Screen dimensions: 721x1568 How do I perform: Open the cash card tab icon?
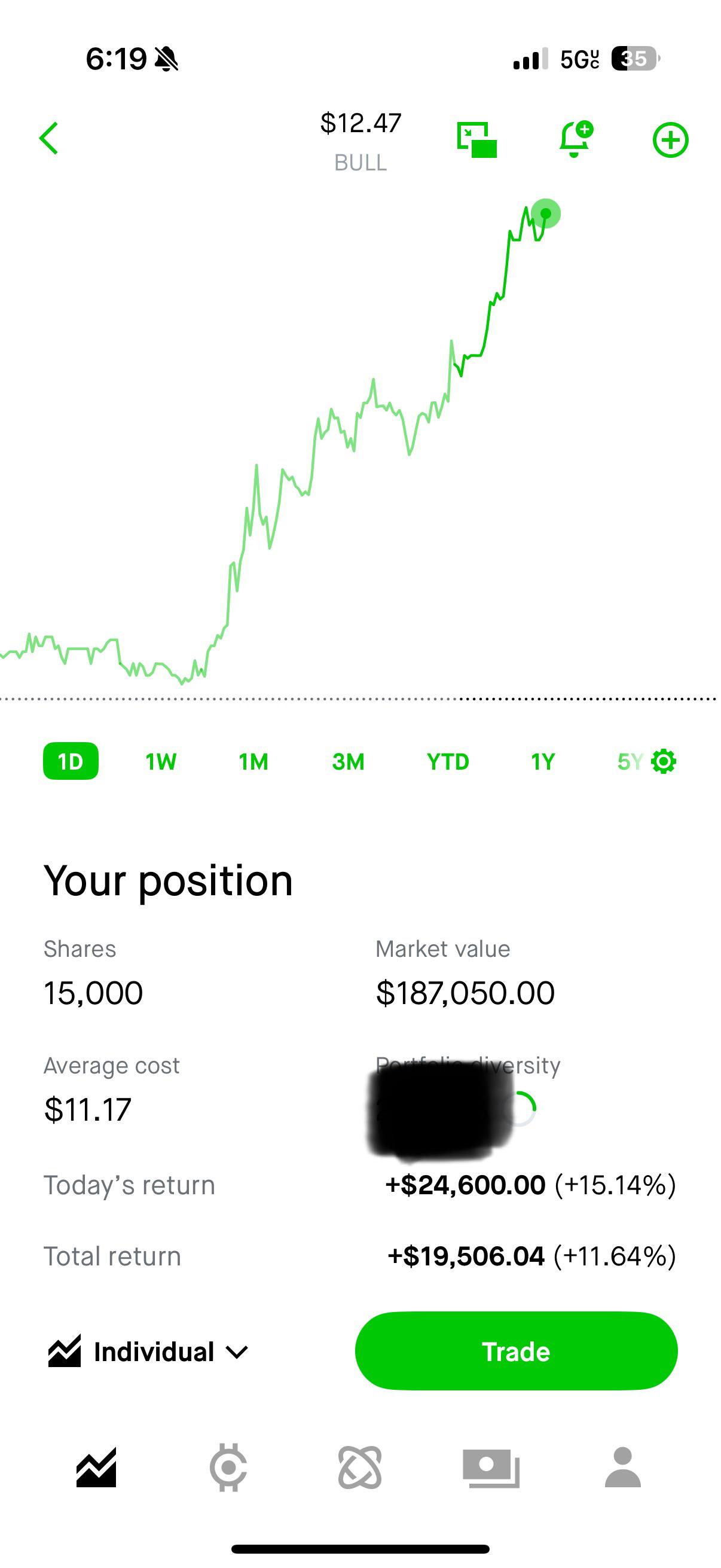[491, 1468]
